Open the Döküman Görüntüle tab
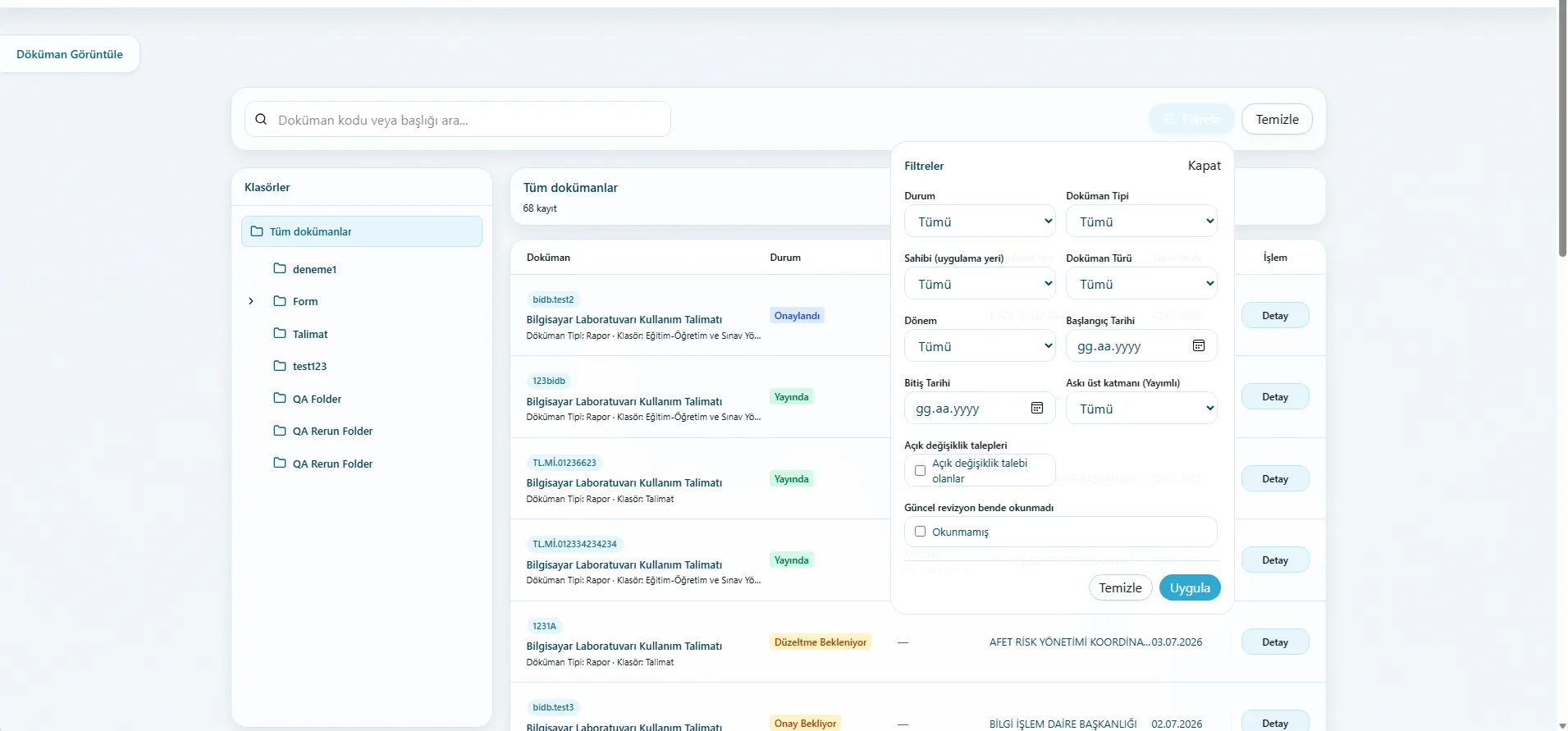This screenshot has height=731, width=1568. tap(70, 54)
